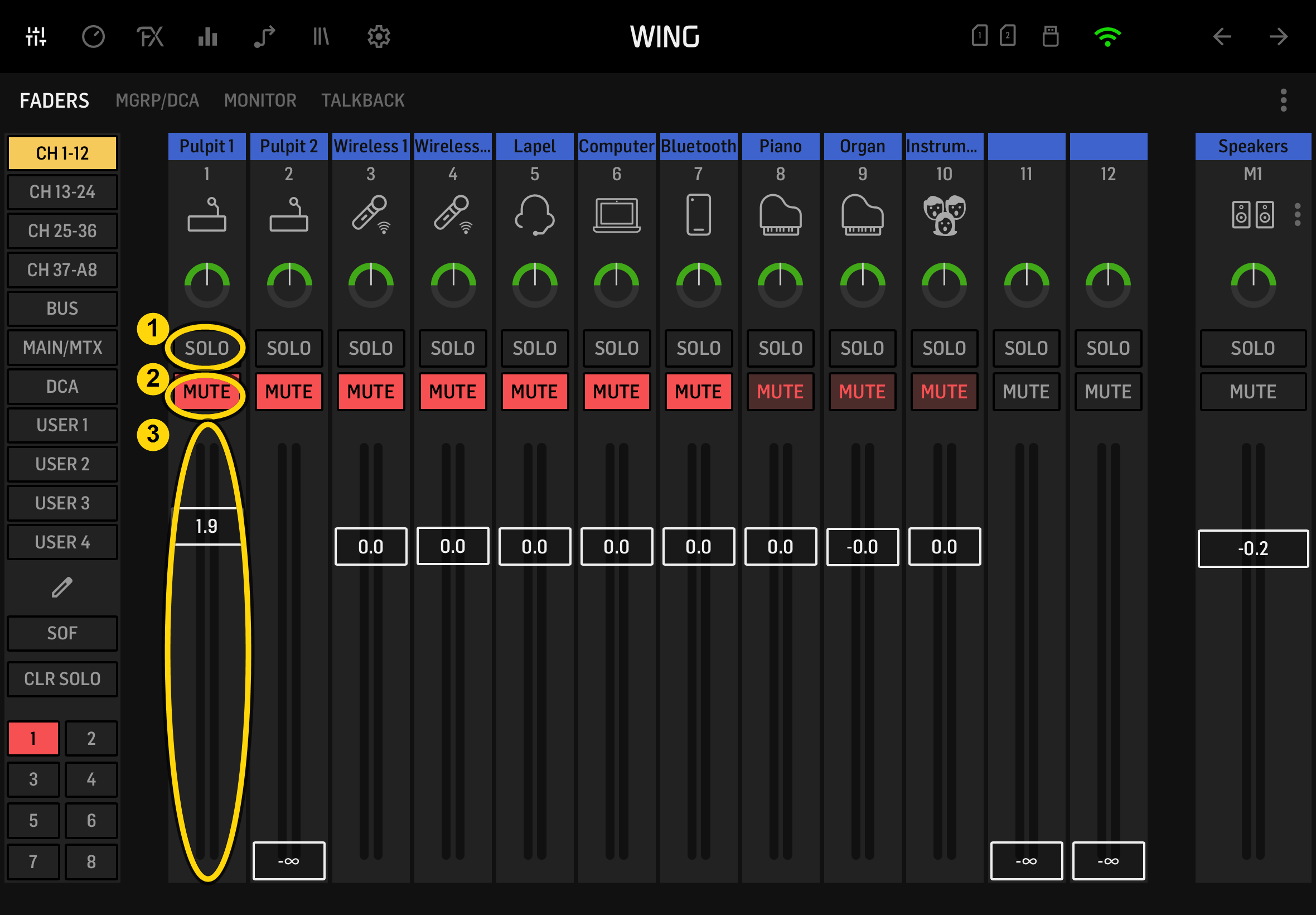Switch to the MONITOR tab

(260, 100)
